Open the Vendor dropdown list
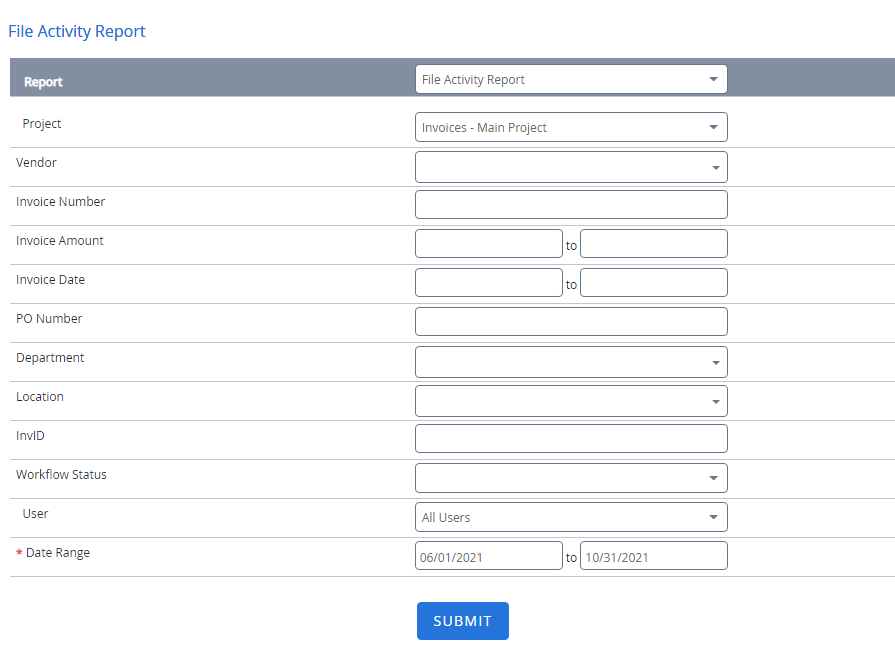The image size is (895, 646). [570, 167]
